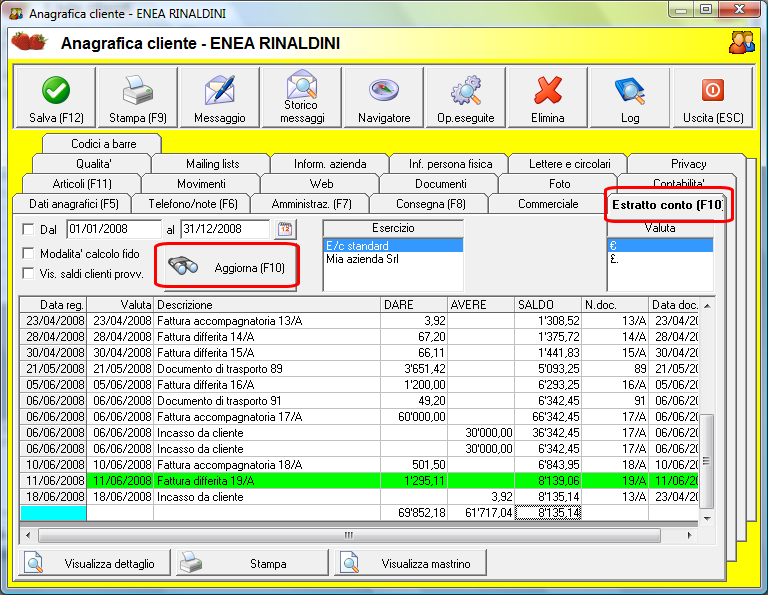
Task: Click the Elimina red X button
Action: [x=548, y=98]
